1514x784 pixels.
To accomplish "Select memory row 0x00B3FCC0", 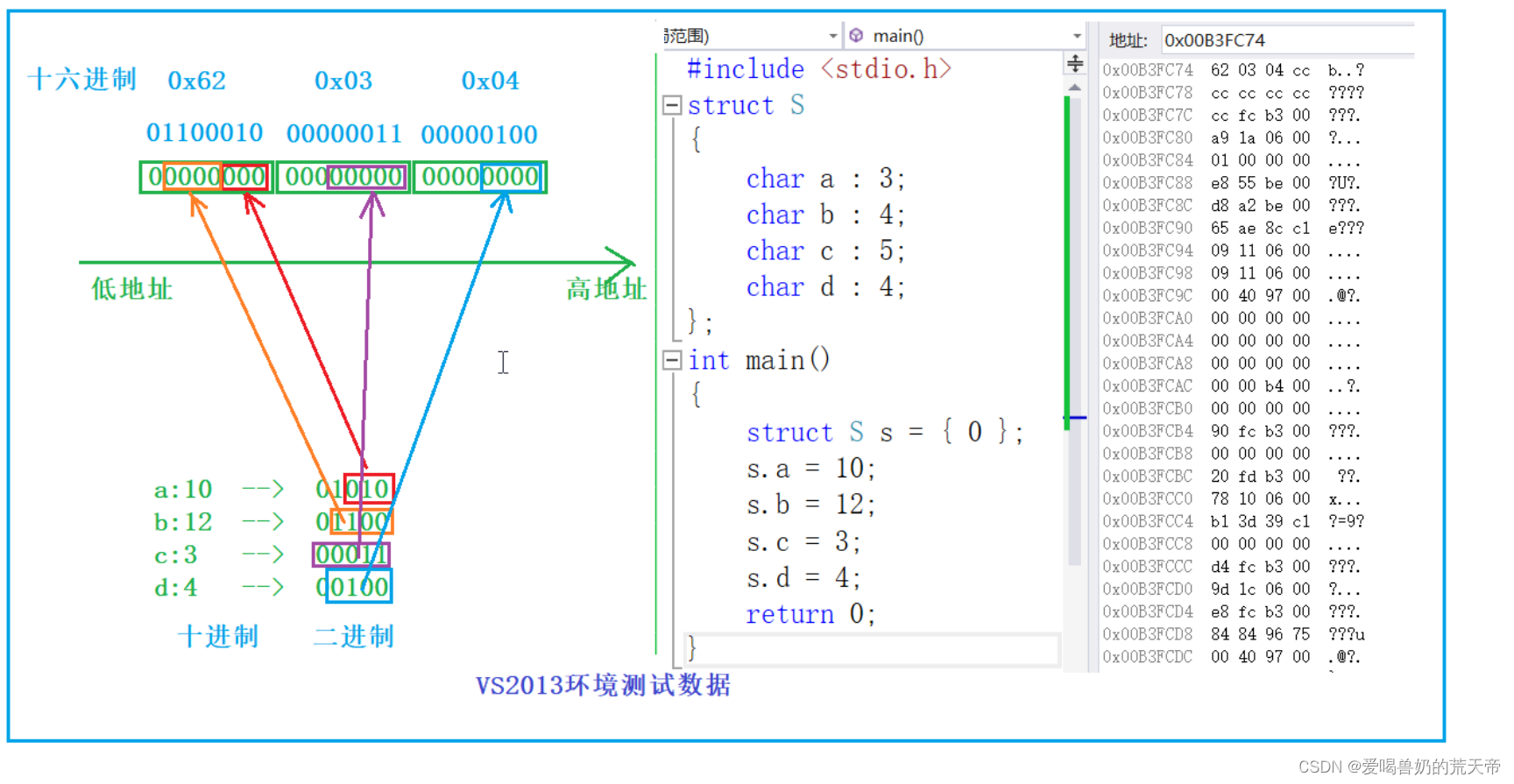I will (x=1234, y=498).
